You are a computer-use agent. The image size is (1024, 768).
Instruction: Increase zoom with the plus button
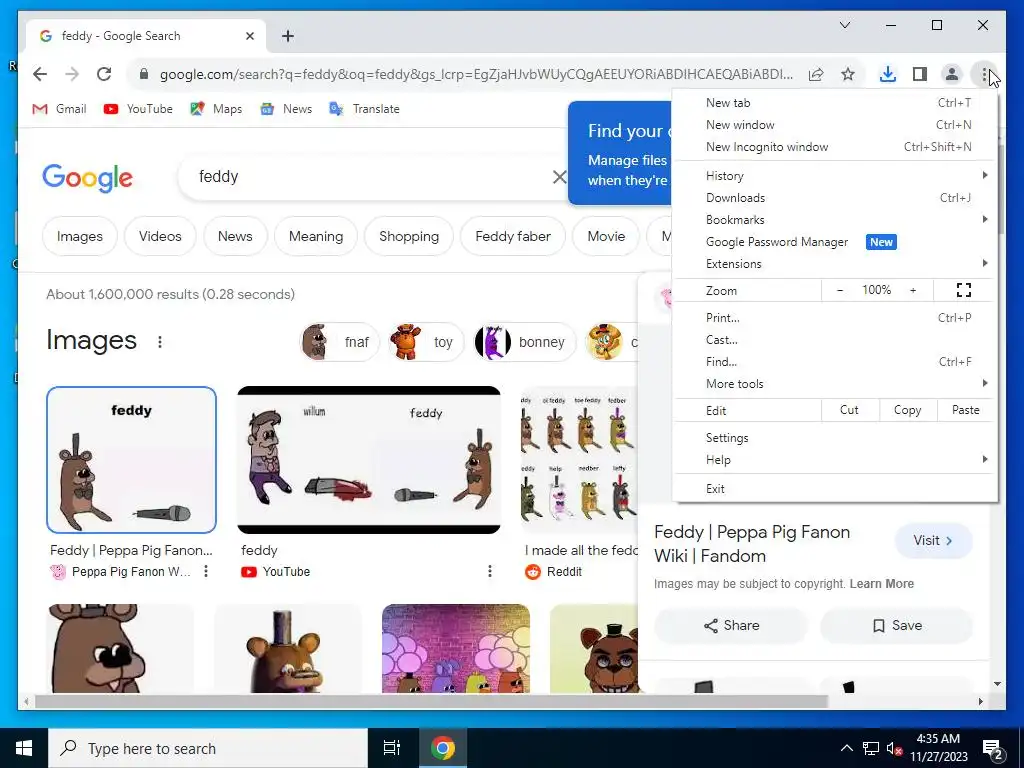[913, 290]
